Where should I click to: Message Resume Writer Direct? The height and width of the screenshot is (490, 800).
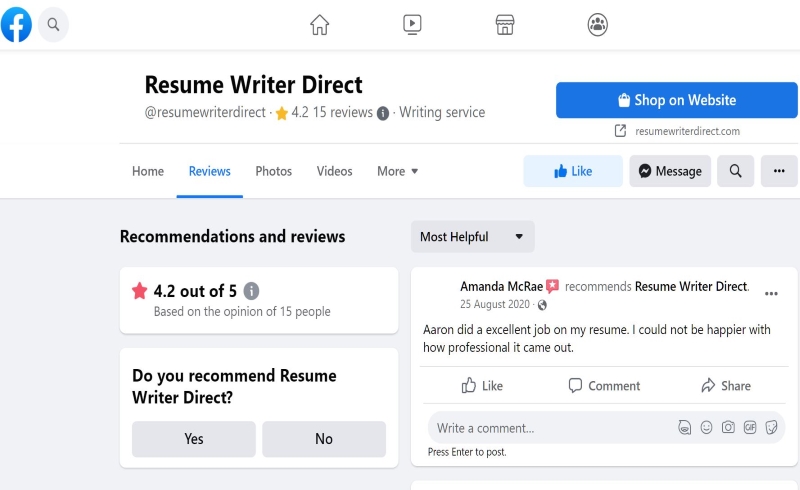pyautogui.click(x=670, y=171)
